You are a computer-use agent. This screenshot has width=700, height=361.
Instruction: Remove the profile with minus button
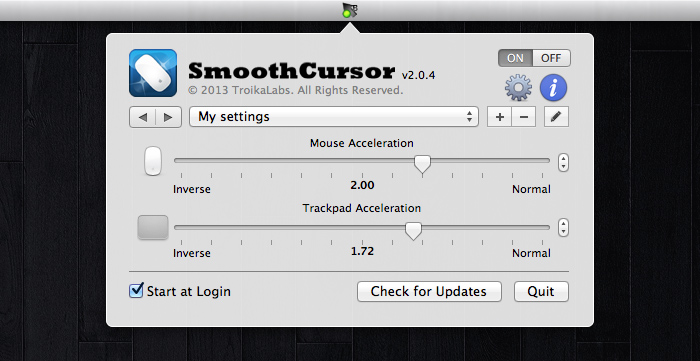(524, 117)
